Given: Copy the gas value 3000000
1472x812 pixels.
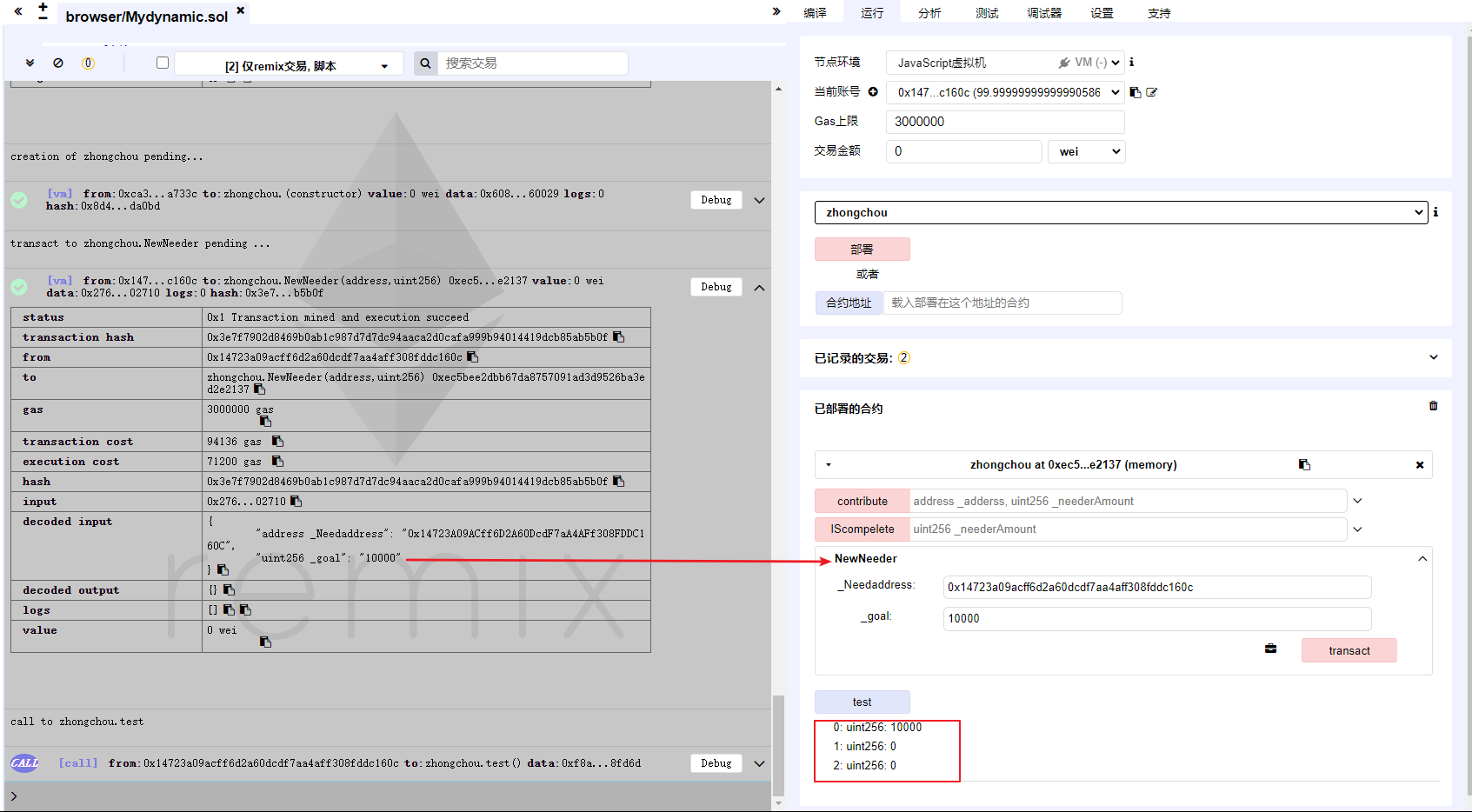Looking at the screenshot, I should (x=265, y=422).
